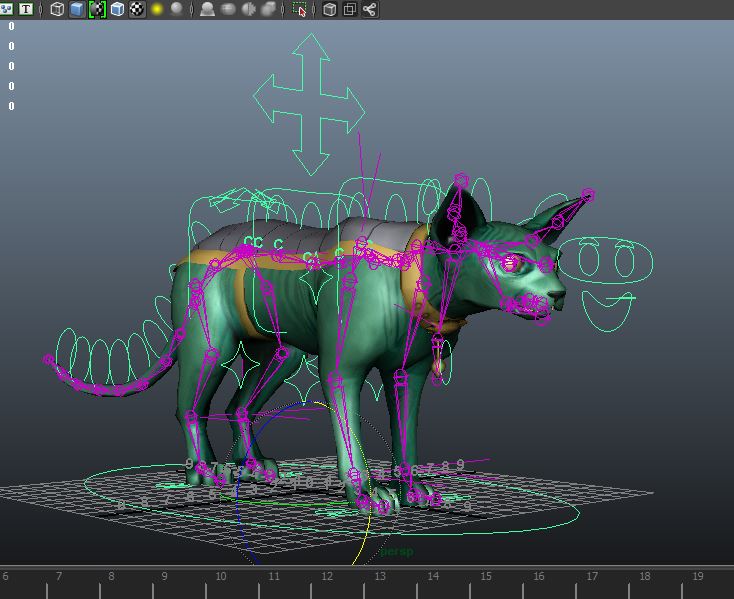Switch to smooth shade all blue cube
Viewport: 734px width, 599px height.
[77, 9]
